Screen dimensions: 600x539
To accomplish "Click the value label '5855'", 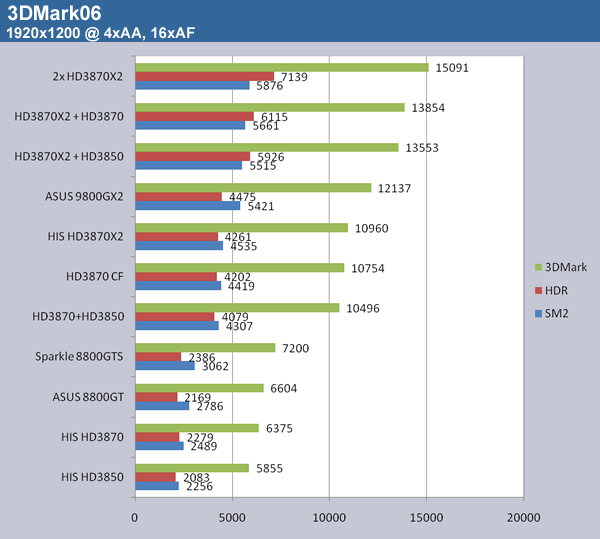I will coord(269,469).
